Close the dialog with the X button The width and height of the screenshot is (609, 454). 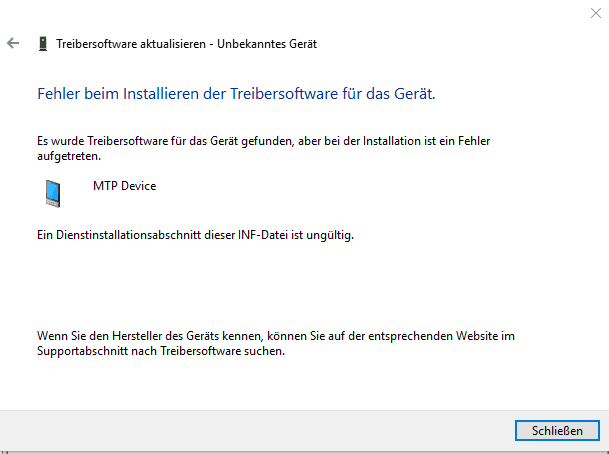point(595,13)
